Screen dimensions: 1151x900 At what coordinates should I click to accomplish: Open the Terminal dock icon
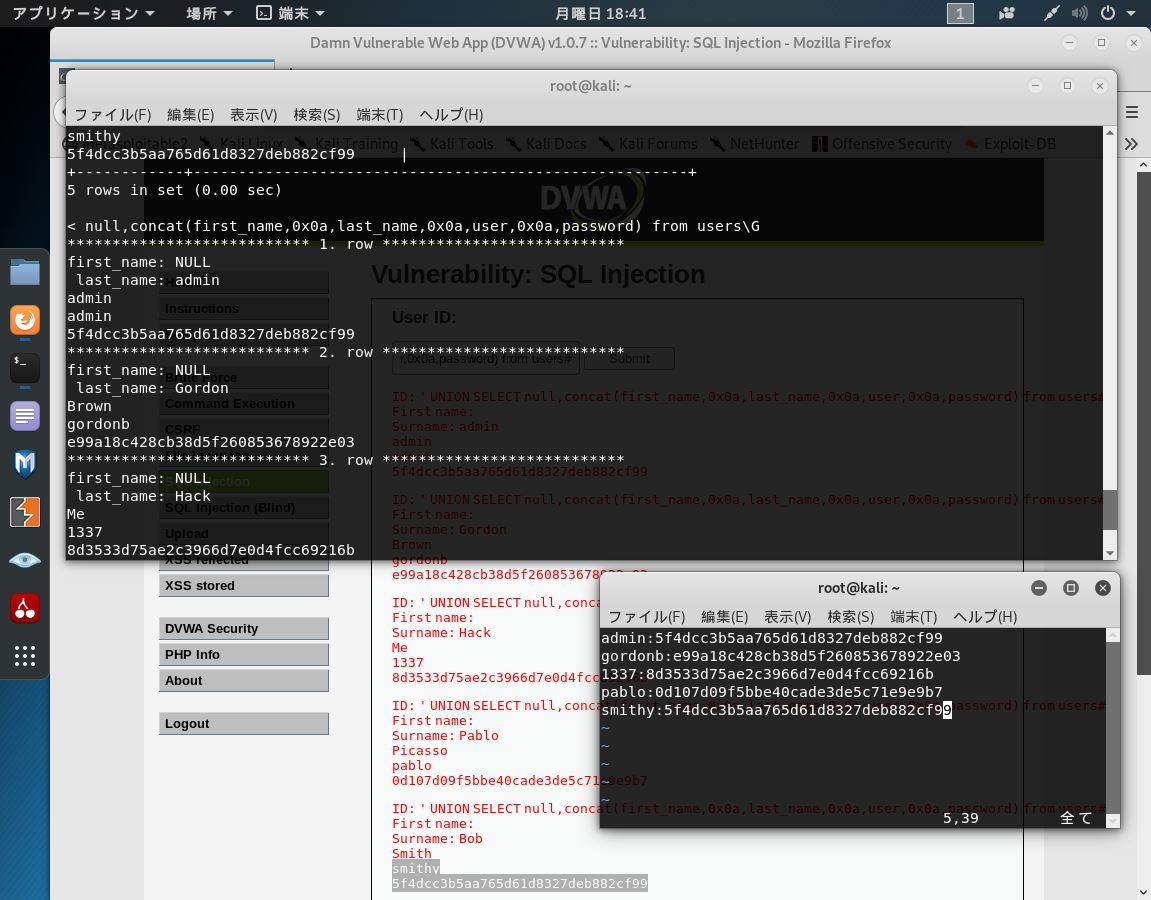[25, 368]
